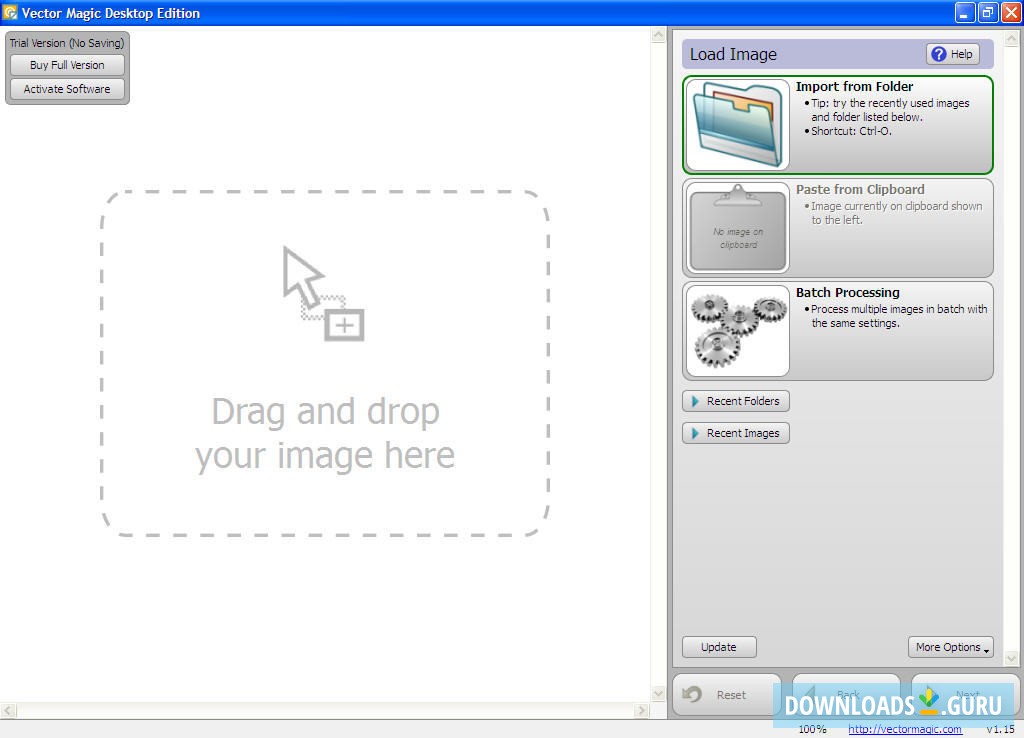Expand the Recent Images list
Image resolution: width=1024 pixels, height=738 pixels.
[x=735, y=433]
